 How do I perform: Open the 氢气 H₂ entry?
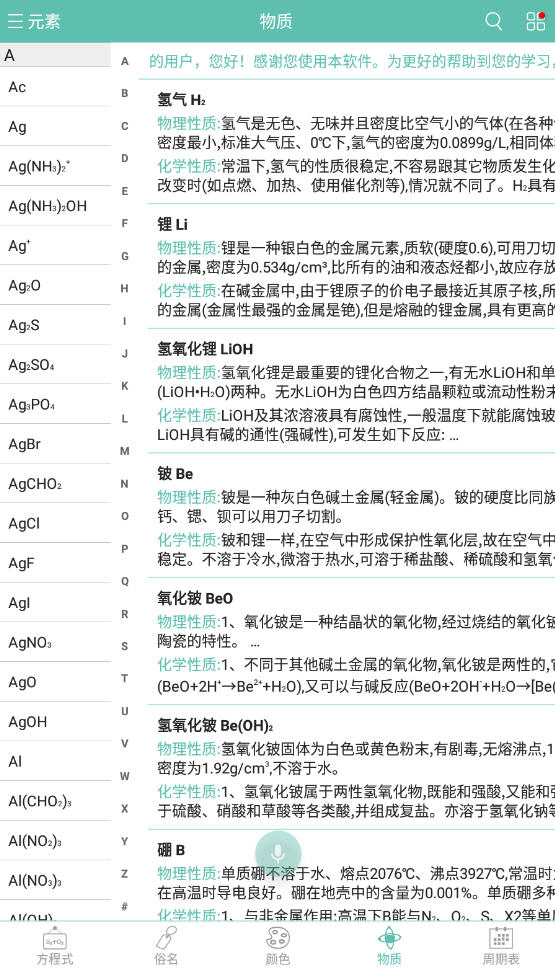tap(351, 141)
